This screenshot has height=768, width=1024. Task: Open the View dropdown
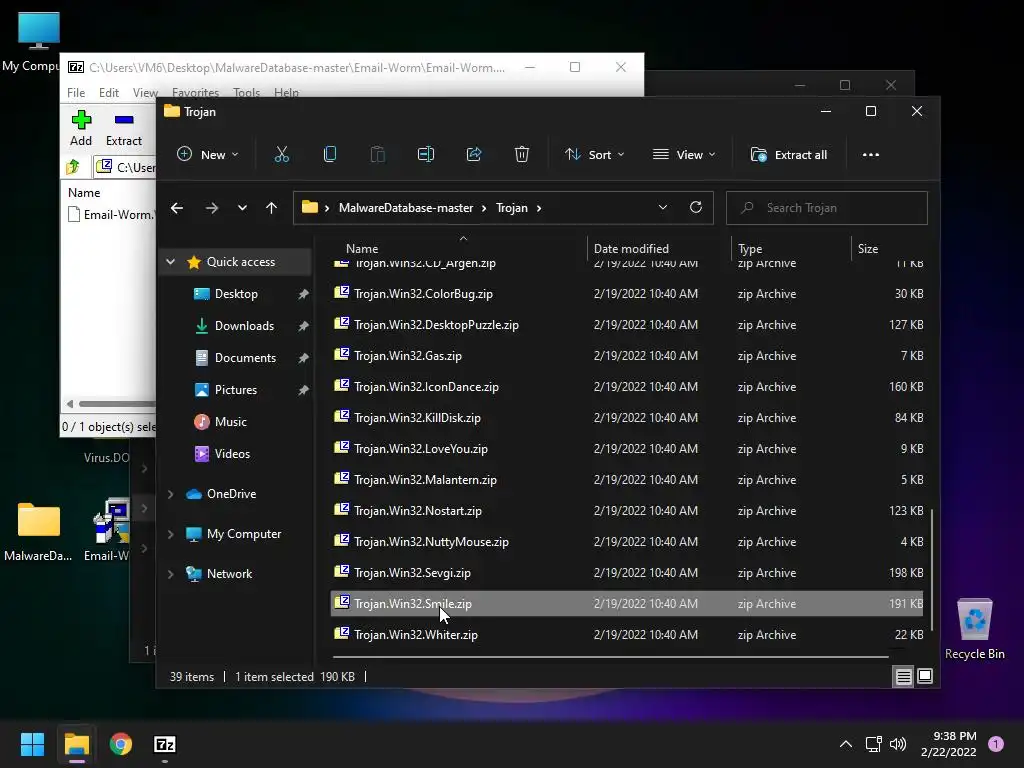[684, 155]
